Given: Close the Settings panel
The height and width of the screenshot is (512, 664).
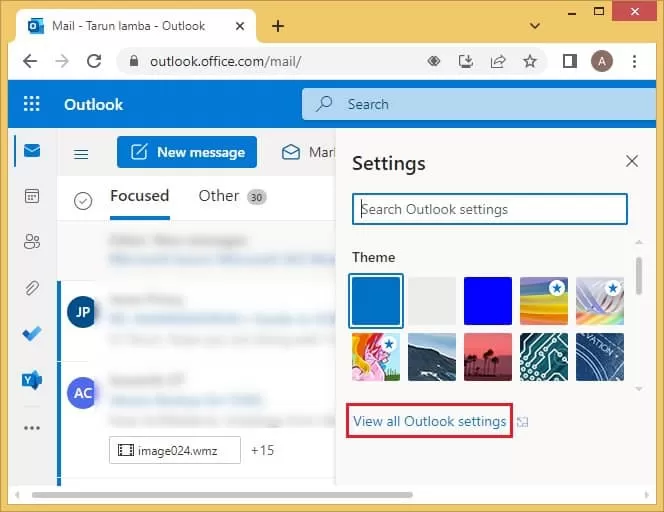Looking at the screenshot, I should [x=632, y=161].
